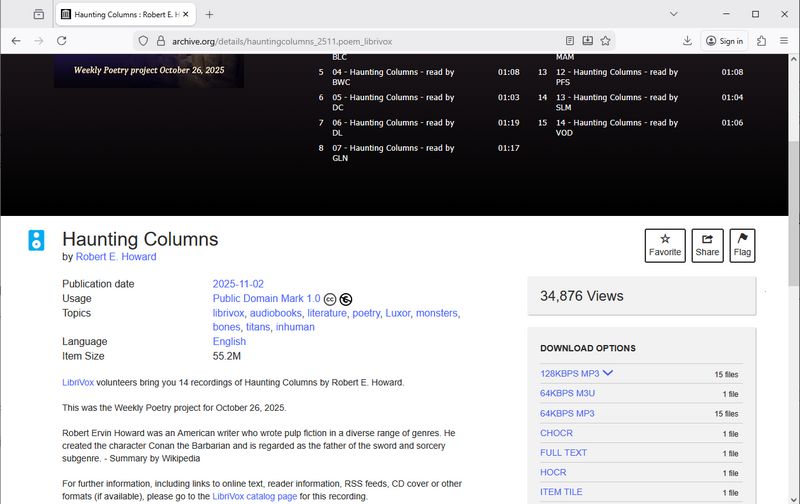Bookmark this page with star icon
The image size is (800, 504).
(606, 41)
